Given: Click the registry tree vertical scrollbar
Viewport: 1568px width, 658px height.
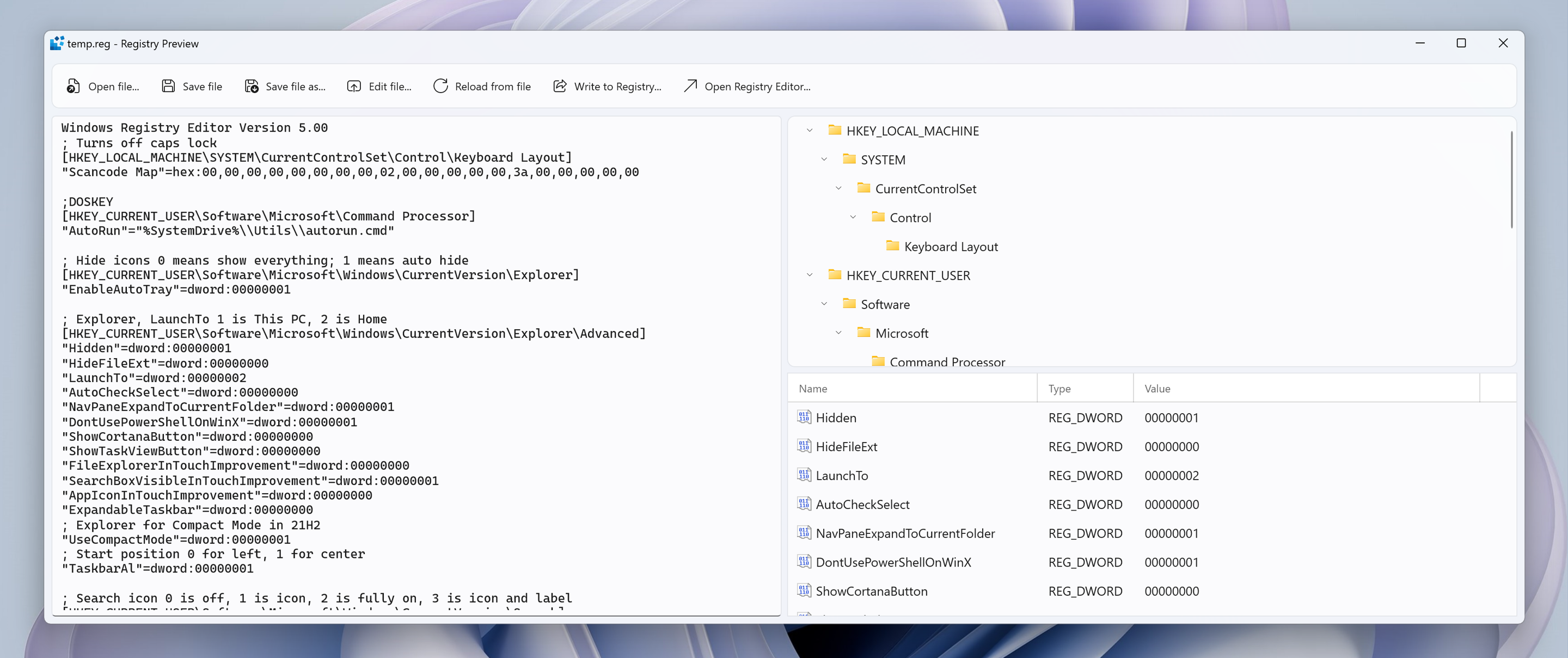Looking at the screenshot, I should point(1511,180).
